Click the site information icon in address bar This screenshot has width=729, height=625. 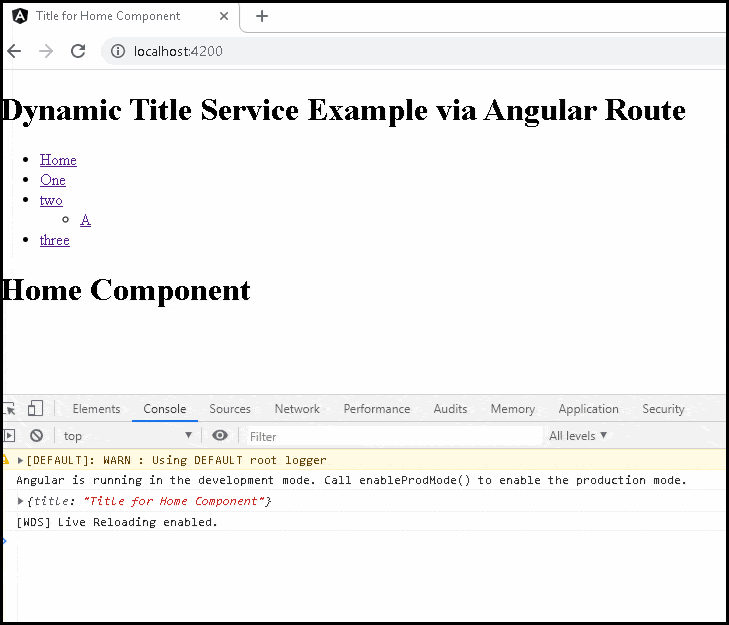pyautogui.click(x=117, y=51)
